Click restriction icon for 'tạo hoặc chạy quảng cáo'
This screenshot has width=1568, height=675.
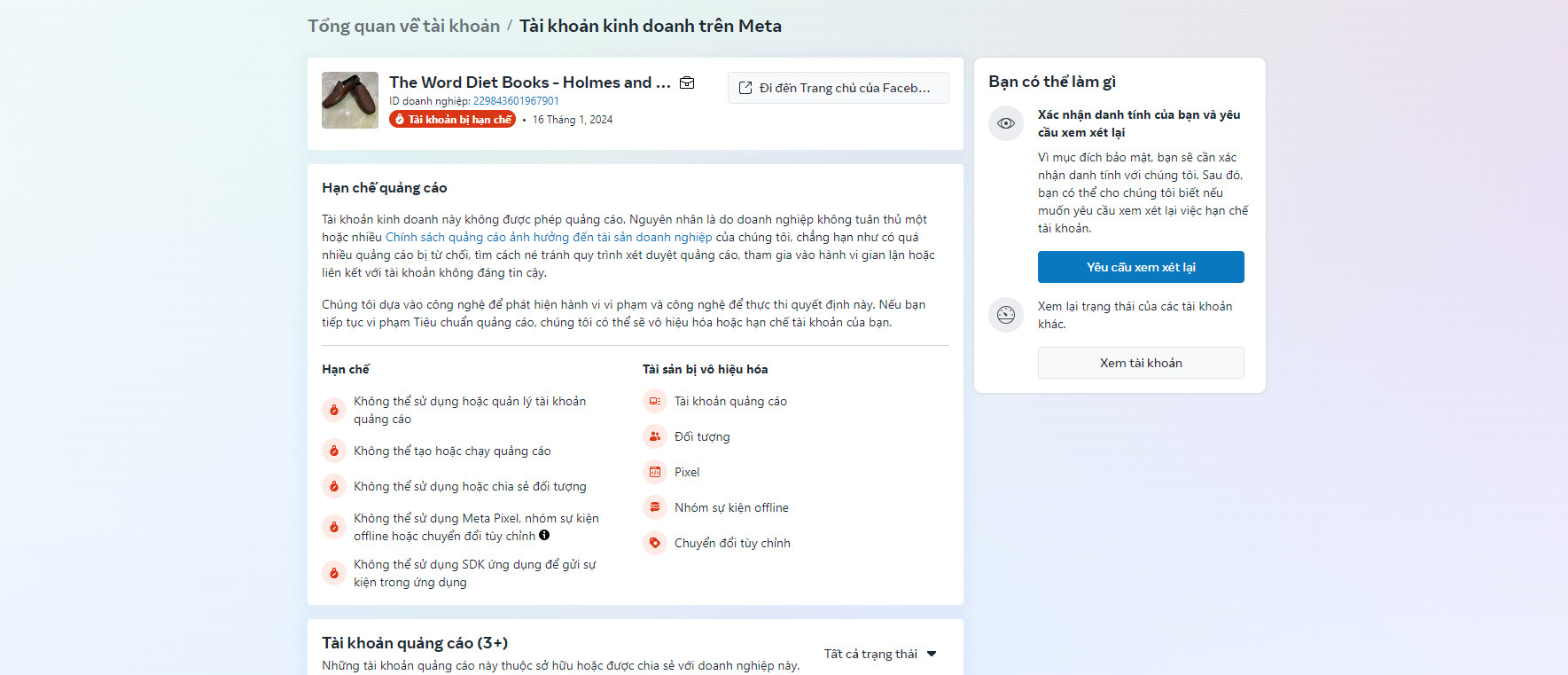(x=334, y=451)
